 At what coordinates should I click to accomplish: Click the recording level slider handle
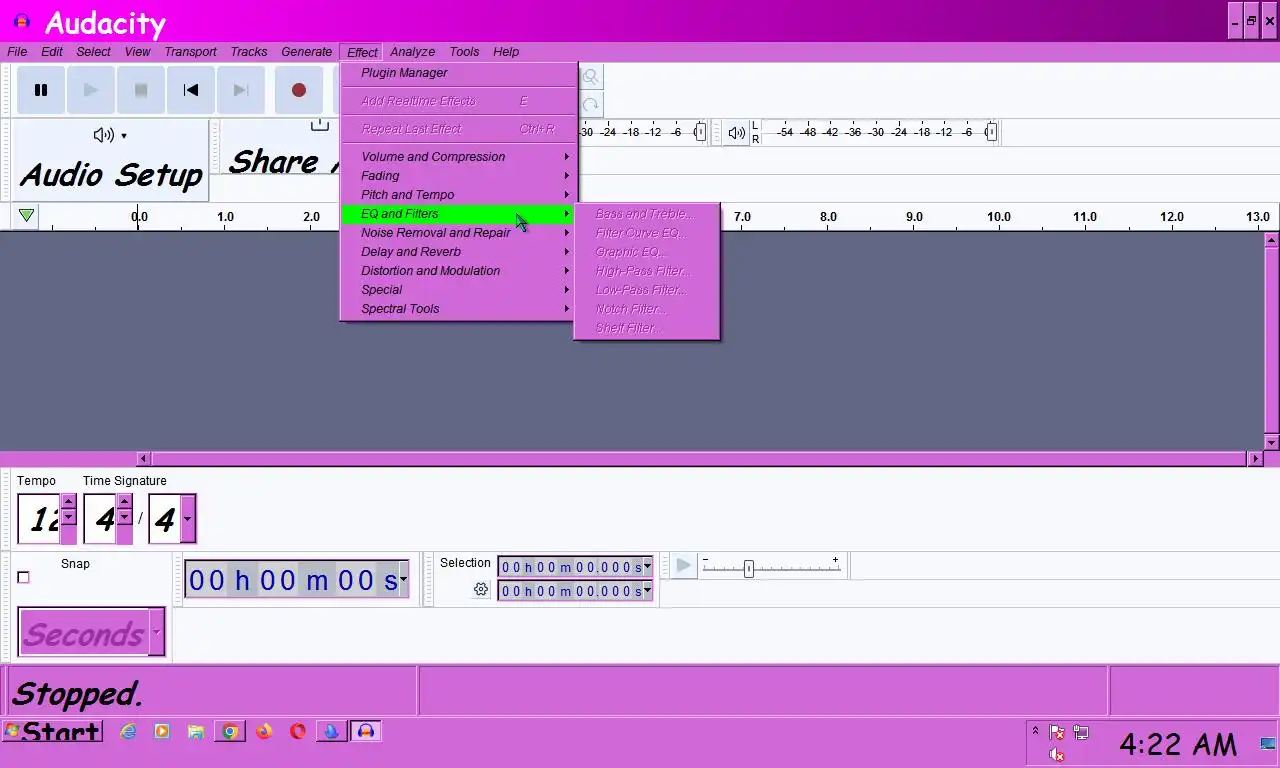pyautogui.click(x=700, y=132)
